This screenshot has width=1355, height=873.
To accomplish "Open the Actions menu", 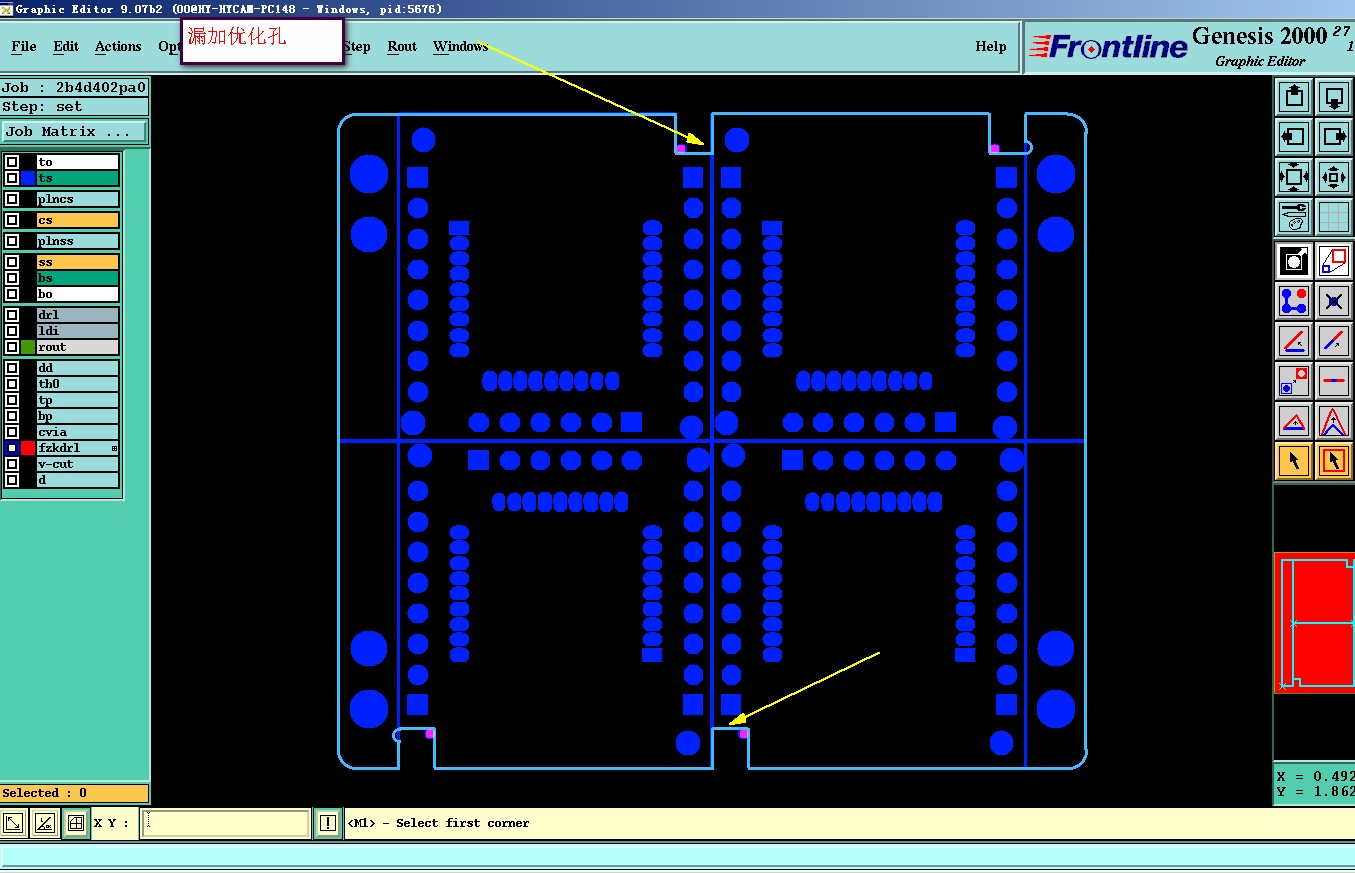I will tap(118, 47).
